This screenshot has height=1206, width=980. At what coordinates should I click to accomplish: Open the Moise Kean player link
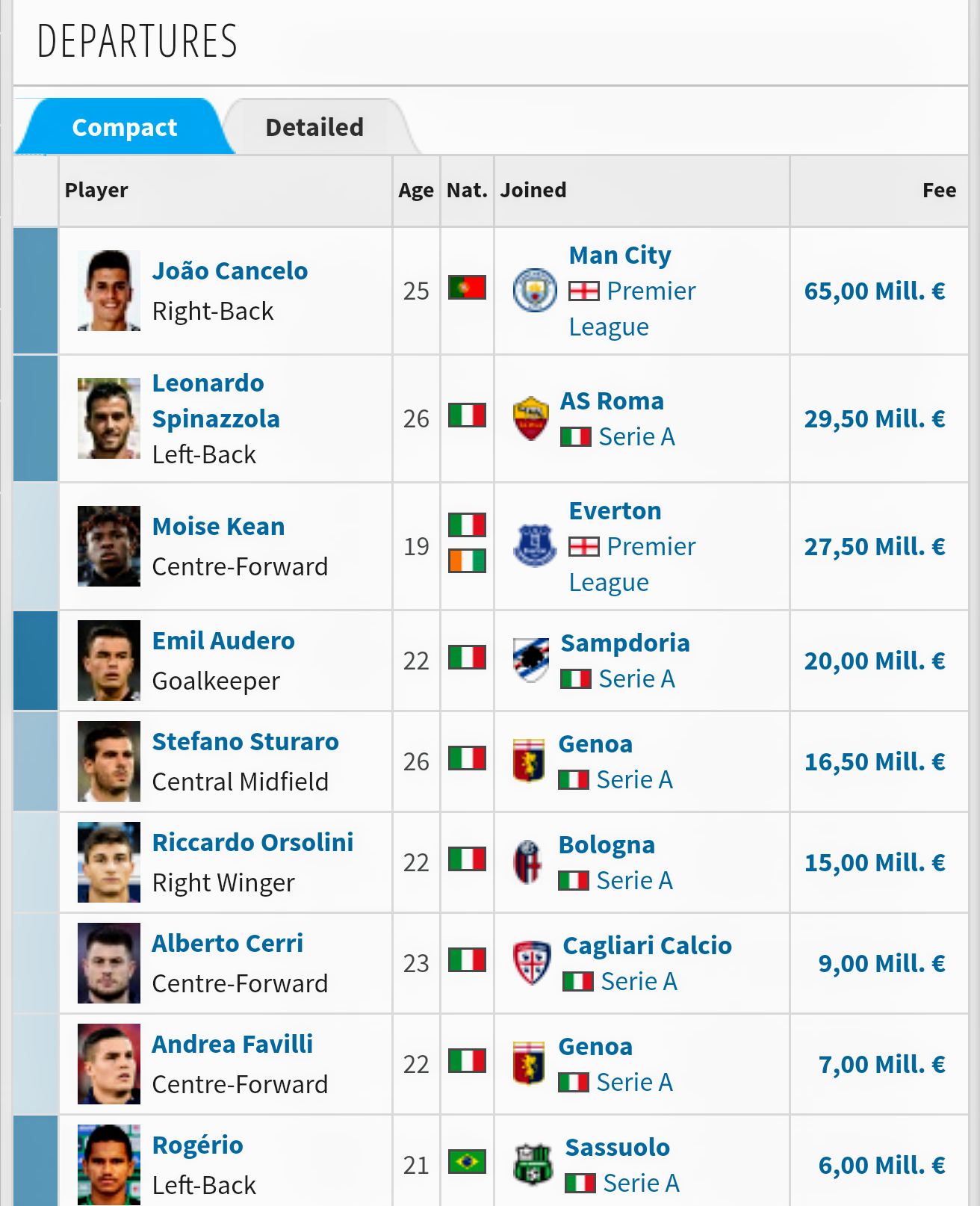(x=218, y=526)
